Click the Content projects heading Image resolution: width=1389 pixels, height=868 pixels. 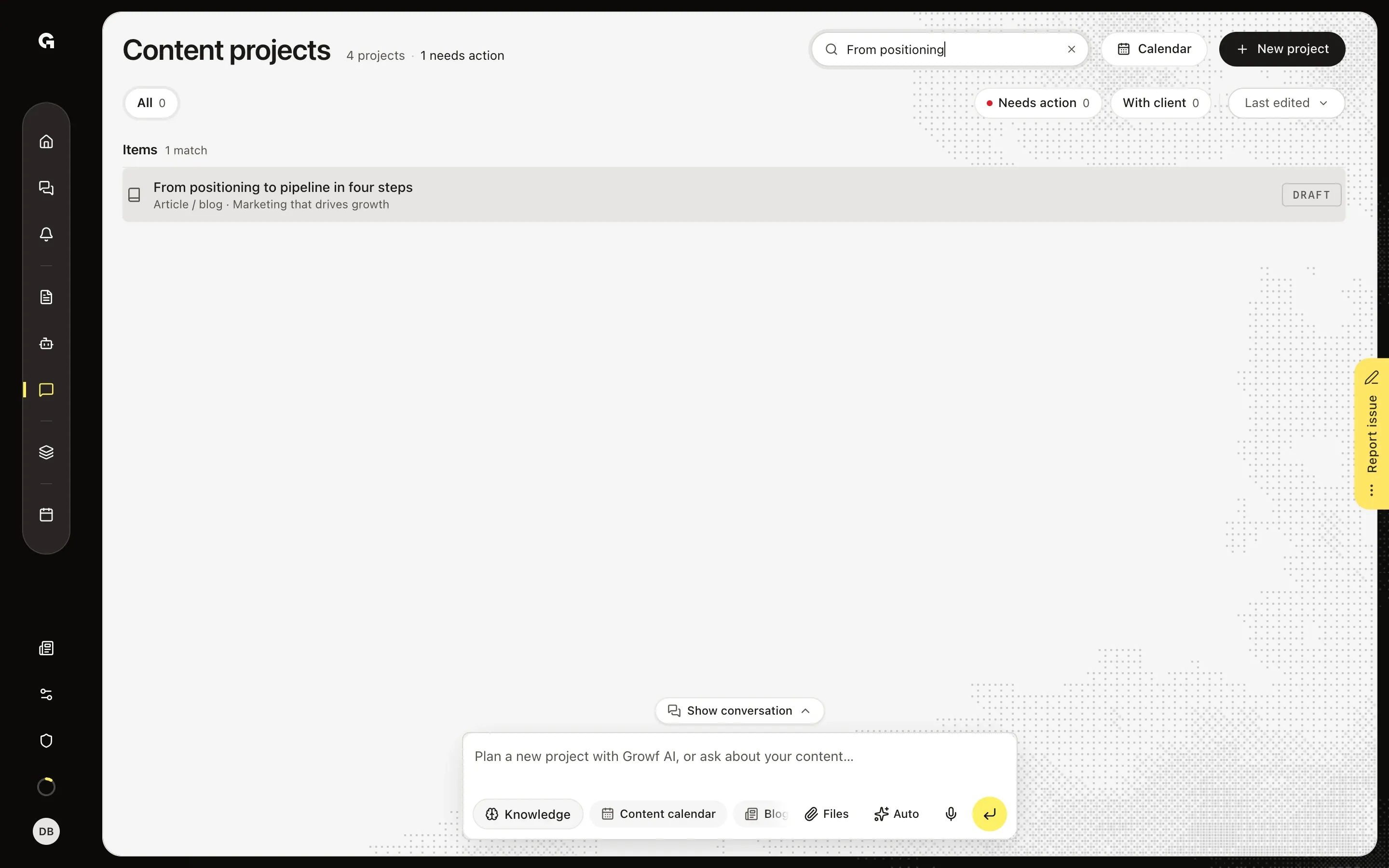pos(227,50)
